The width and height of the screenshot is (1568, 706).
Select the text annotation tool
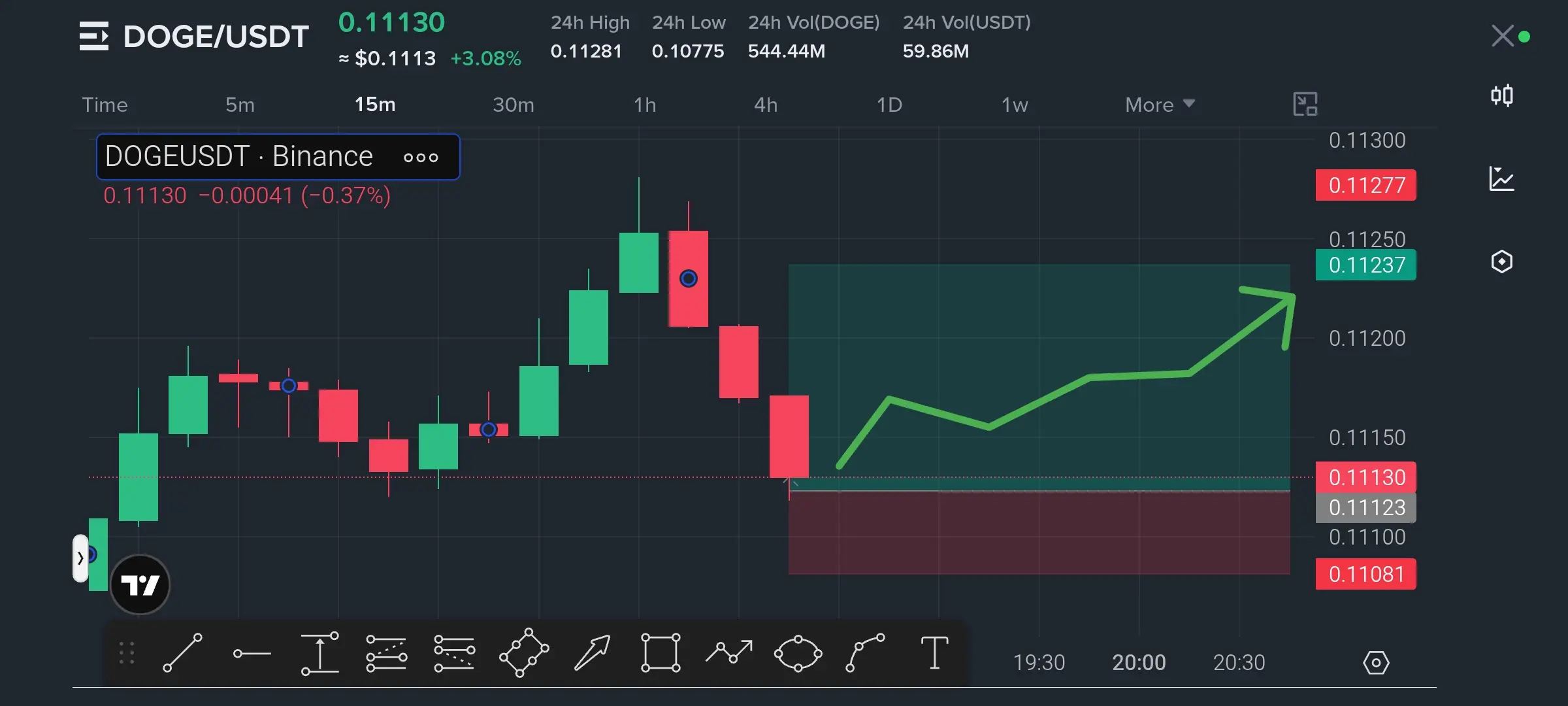click(x=934, y=652)
